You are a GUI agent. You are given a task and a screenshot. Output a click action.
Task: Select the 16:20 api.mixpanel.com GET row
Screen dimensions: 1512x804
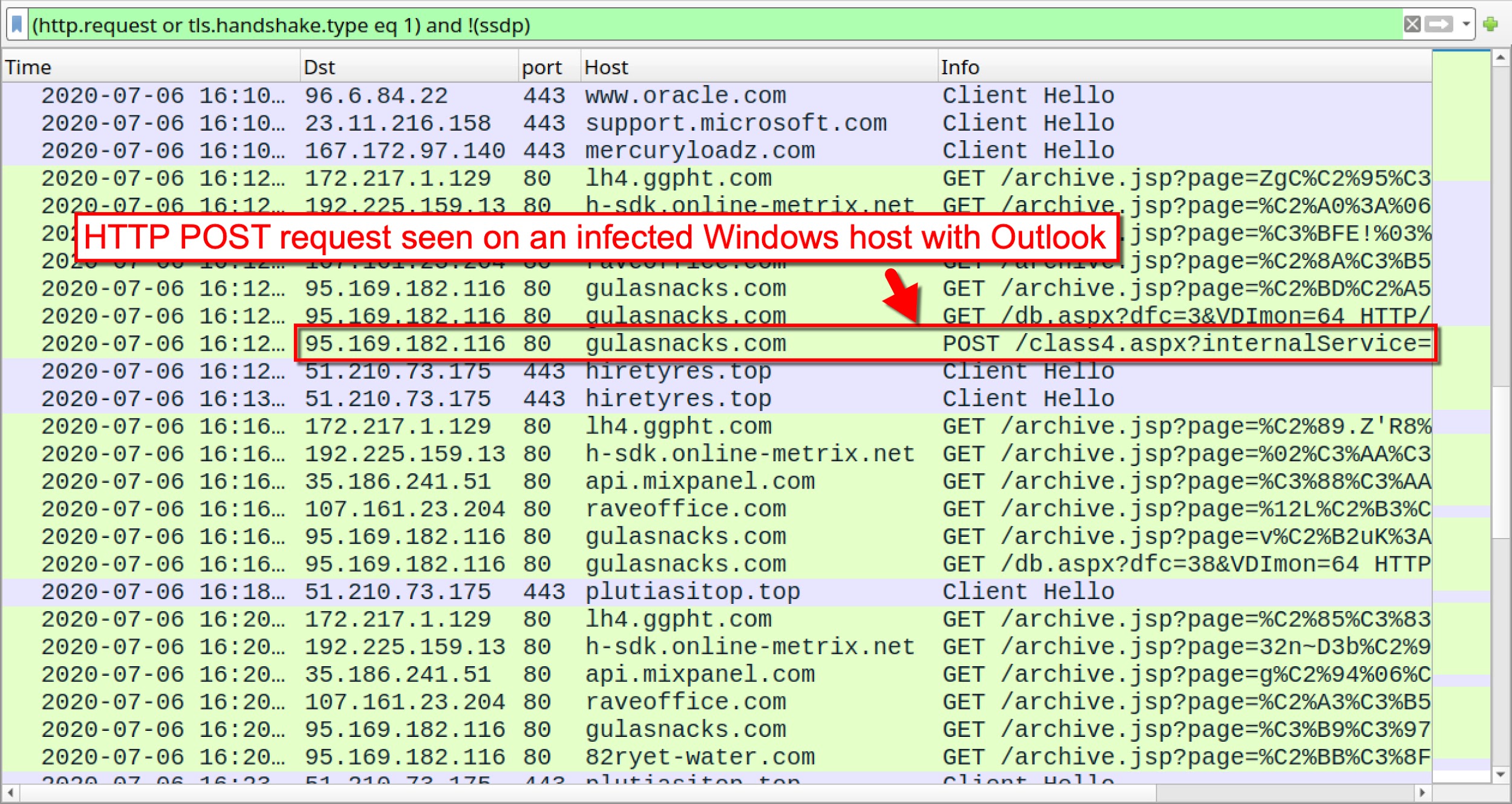[717, 675]
